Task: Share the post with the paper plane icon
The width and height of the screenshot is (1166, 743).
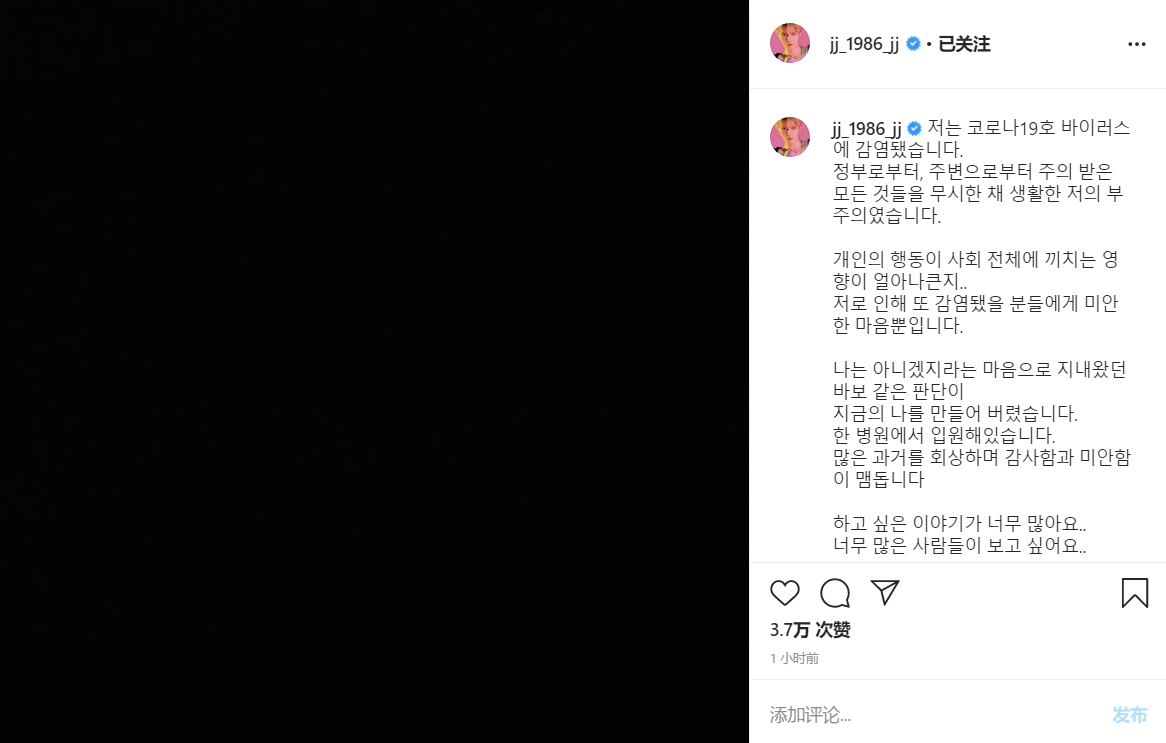Action: tap(885, 592)
